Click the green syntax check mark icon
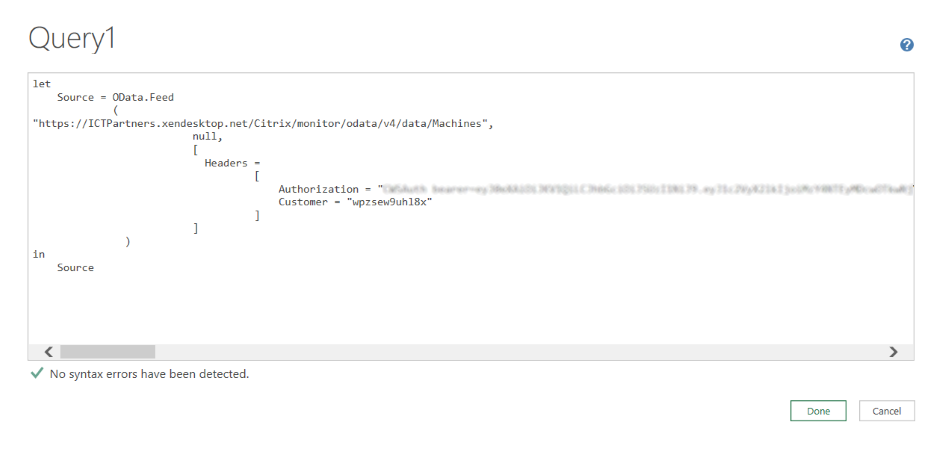This screenshot has width=943, height=449. (x=37, y=374)
